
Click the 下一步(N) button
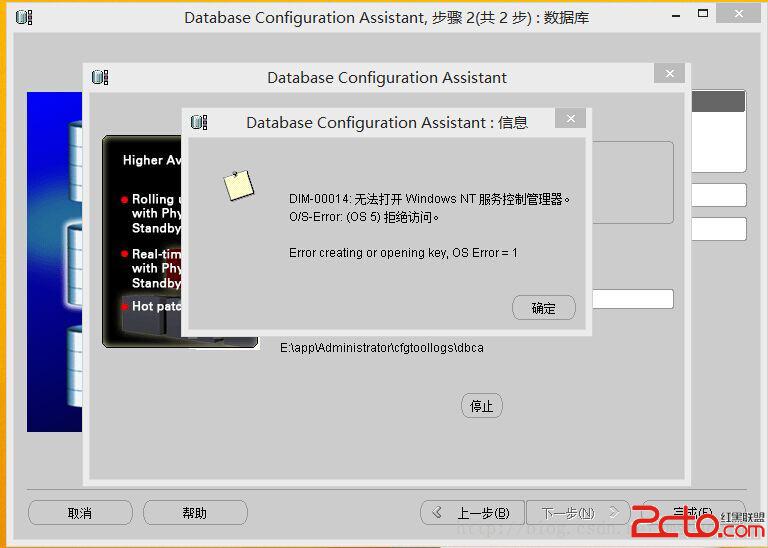(578, 513)
